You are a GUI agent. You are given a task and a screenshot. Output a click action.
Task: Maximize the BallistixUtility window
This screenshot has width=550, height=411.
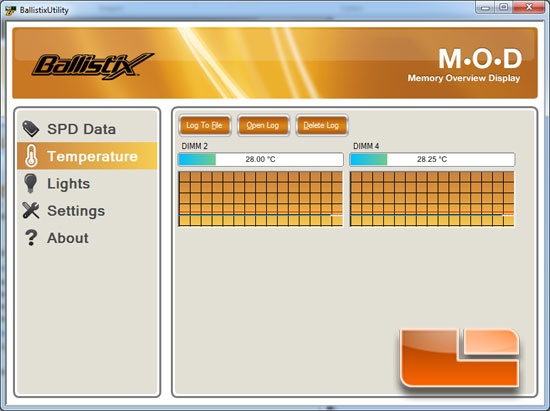click(x=503, y=7)
